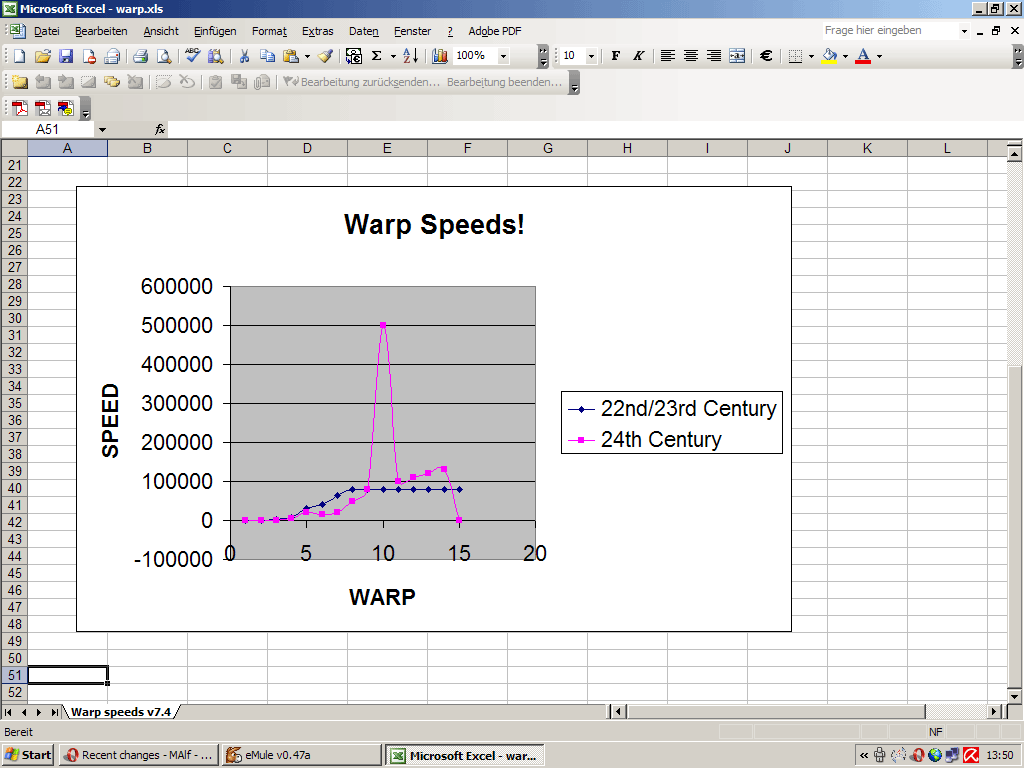Cut selection with scissors icon
Viewport: 1024px width, 768px height.
tap(244, 56)
